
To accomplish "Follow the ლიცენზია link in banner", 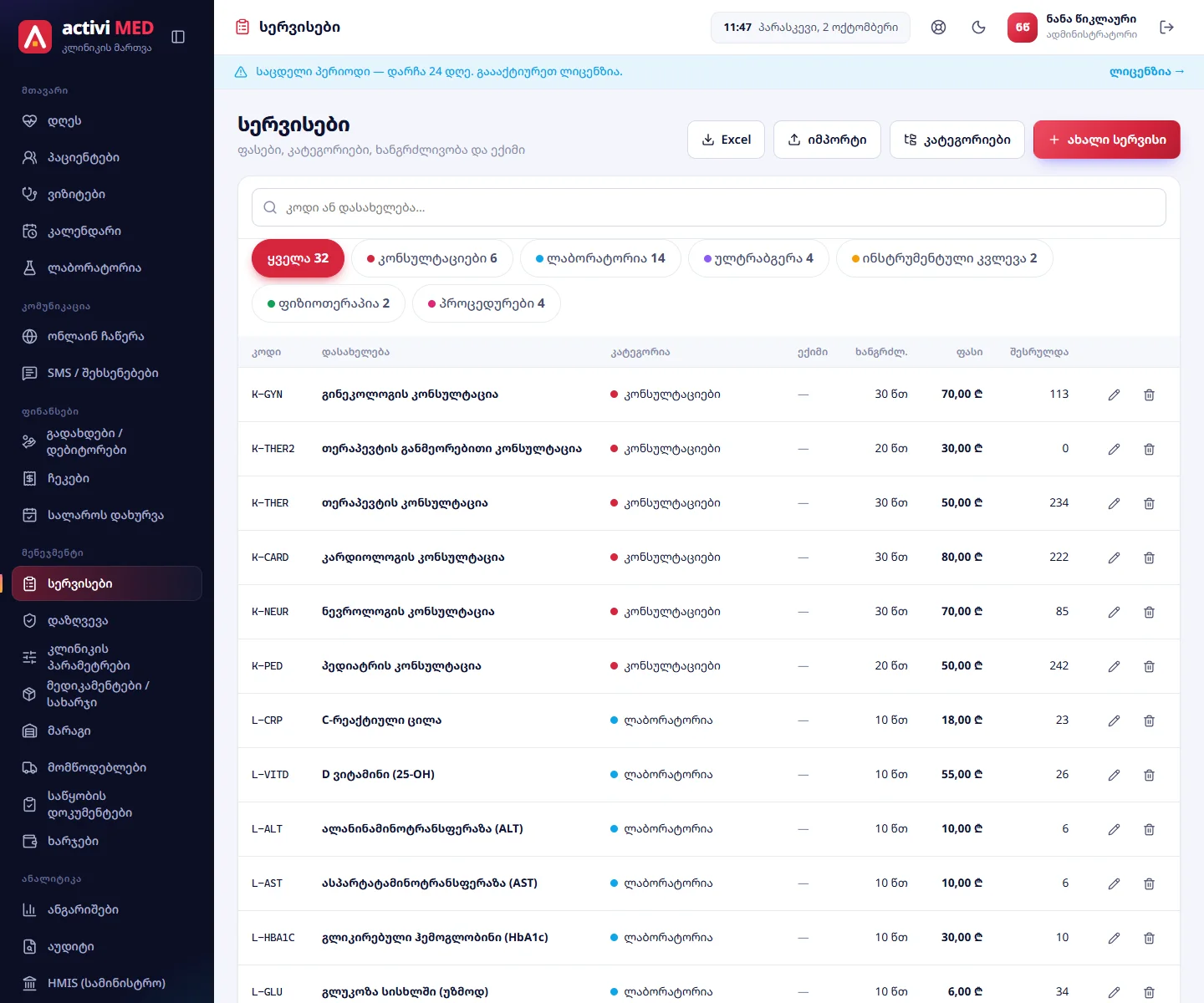I will tap(1147, 72).
